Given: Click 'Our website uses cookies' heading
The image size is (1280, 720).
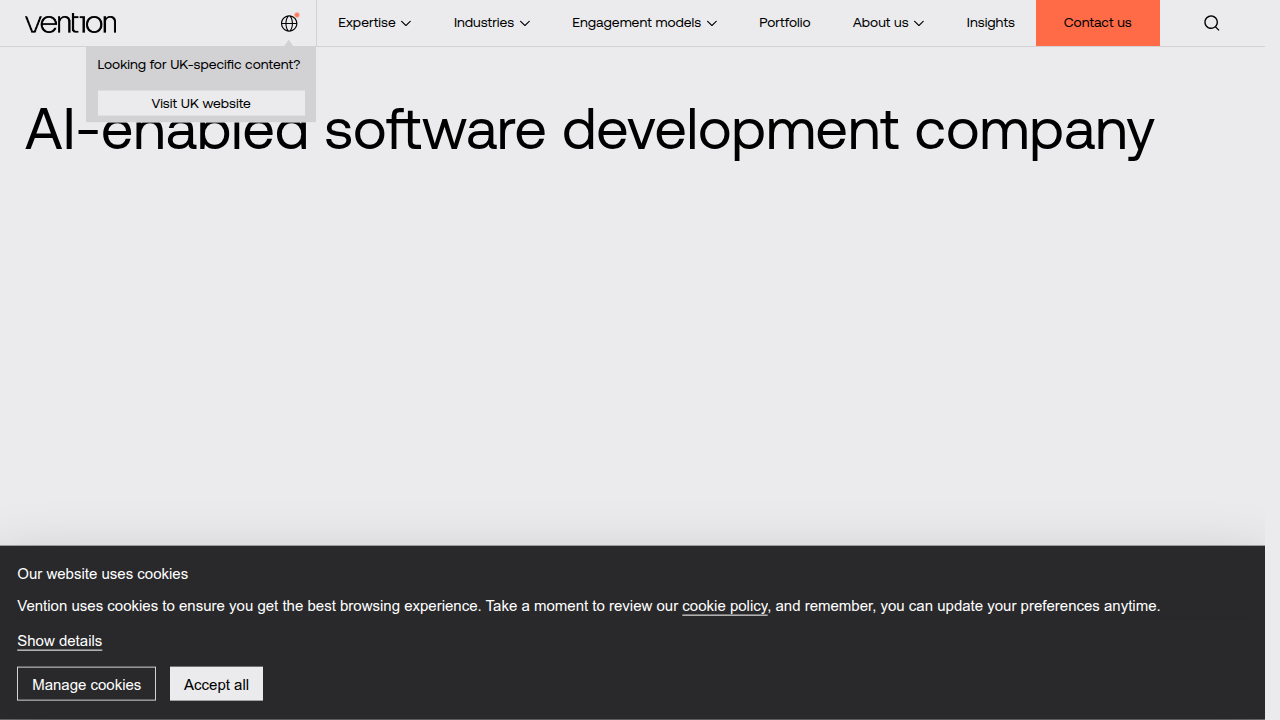Looking at the screenshot, I should (103, 574).
